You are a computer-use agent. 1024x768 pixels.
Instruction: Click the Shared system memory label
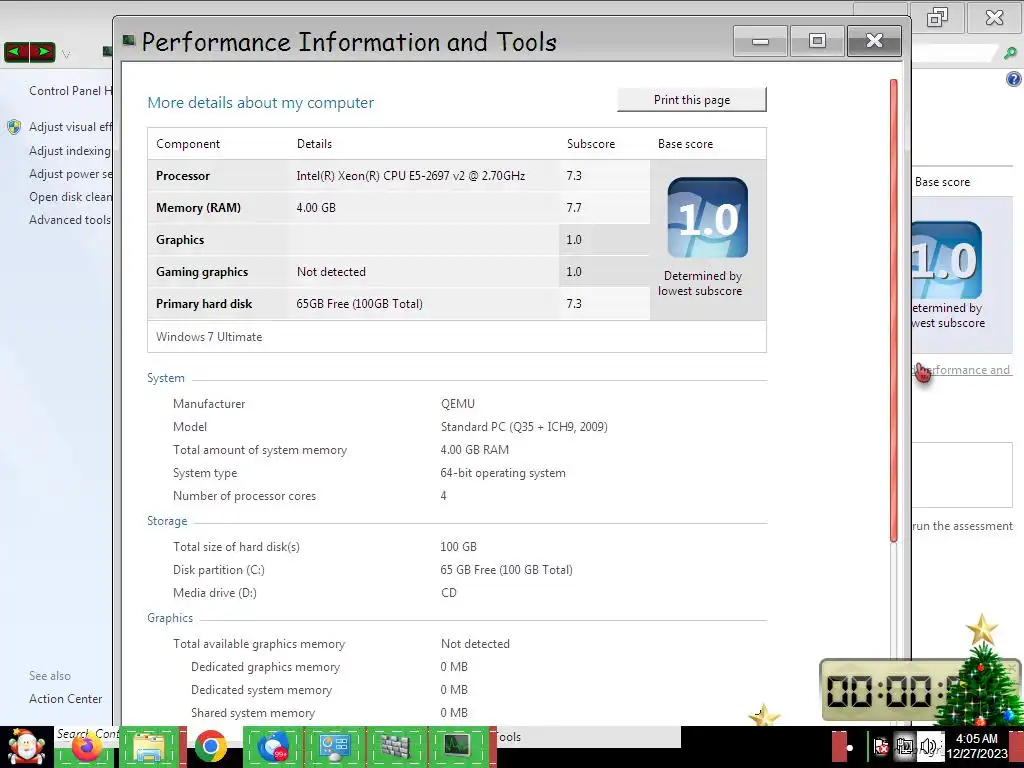coord(253,712)
